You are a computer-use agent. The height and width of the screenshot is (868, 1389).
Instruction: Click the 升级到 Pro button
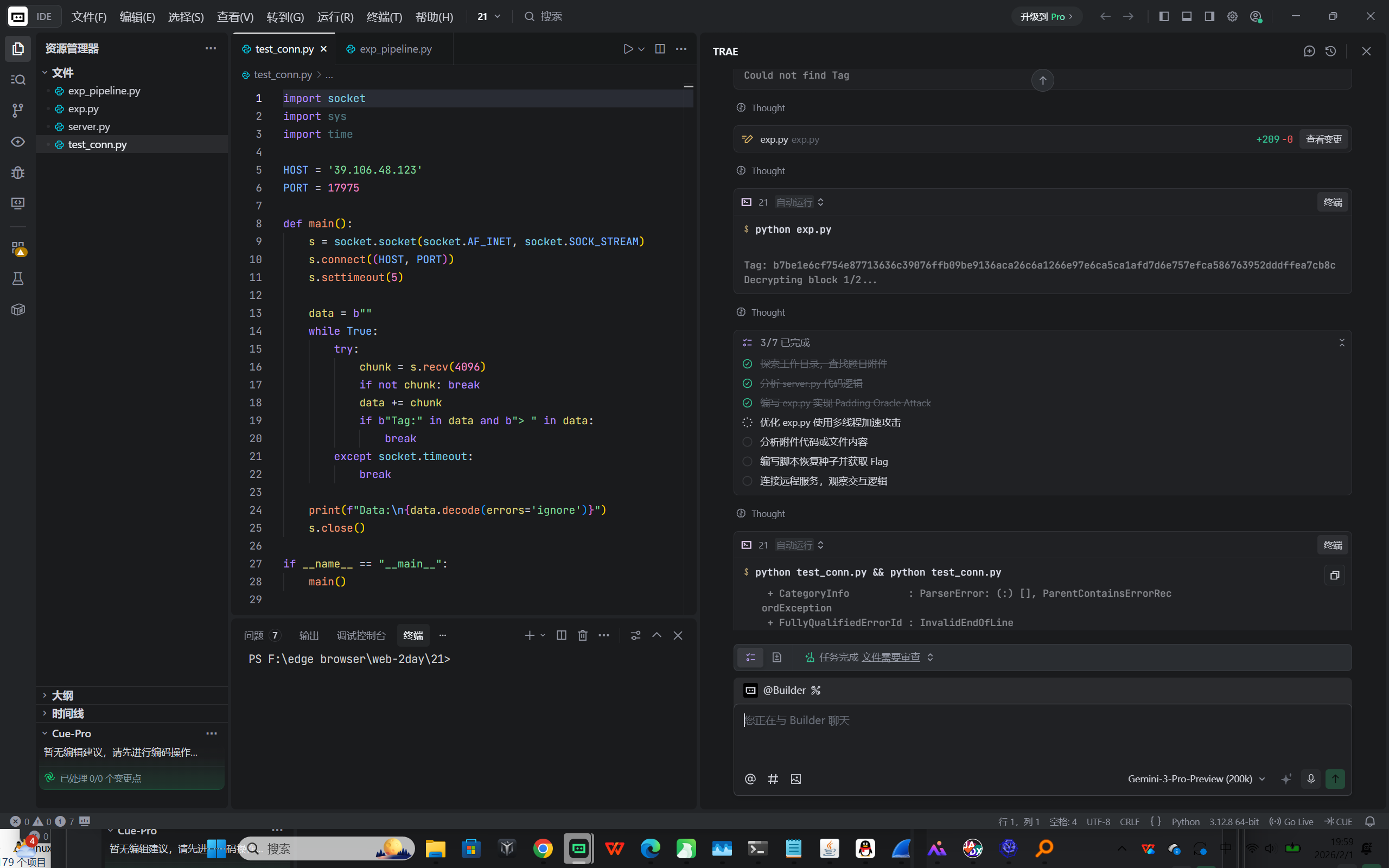click(1046, 17)
